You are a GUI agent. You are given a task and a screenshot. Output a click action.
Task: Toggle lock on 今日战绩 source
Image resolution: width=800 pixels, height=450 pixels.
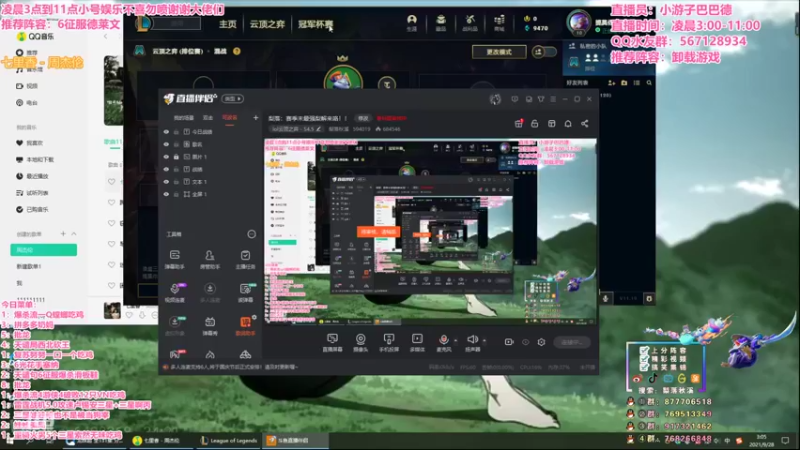pyautogui.click(x=176, y=132)
